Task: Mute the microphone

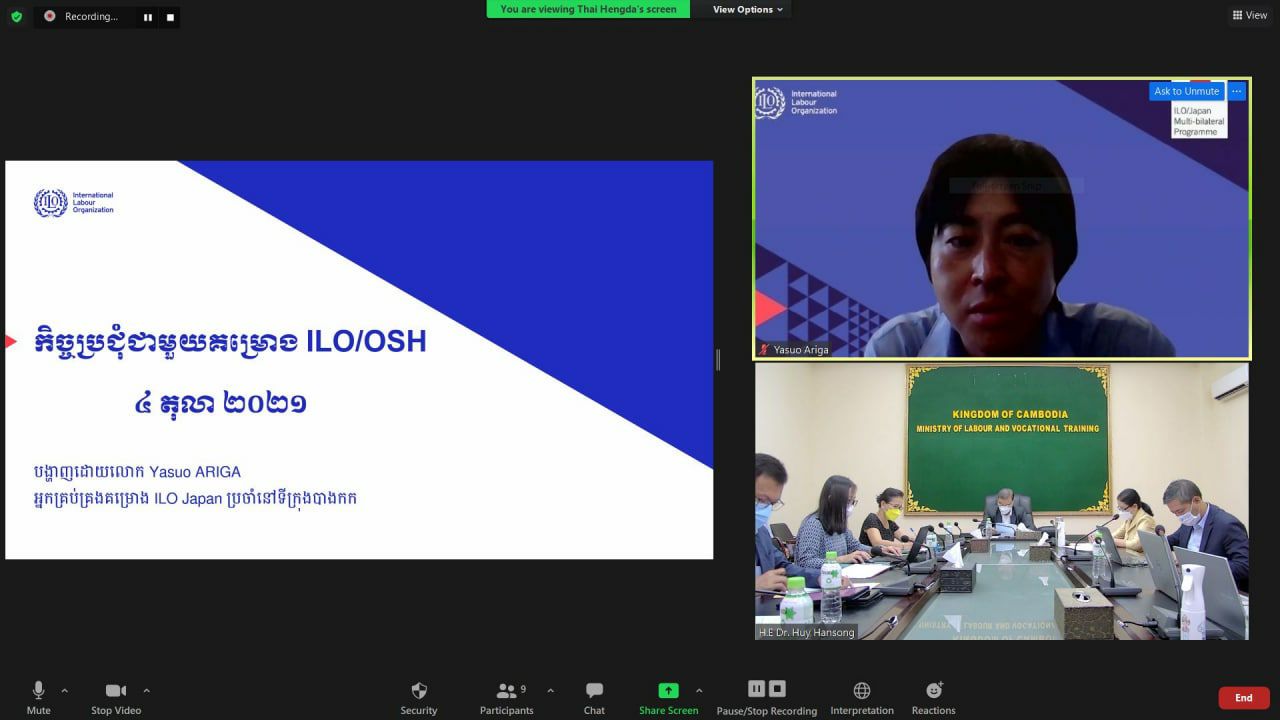Action: pos(39,698)
